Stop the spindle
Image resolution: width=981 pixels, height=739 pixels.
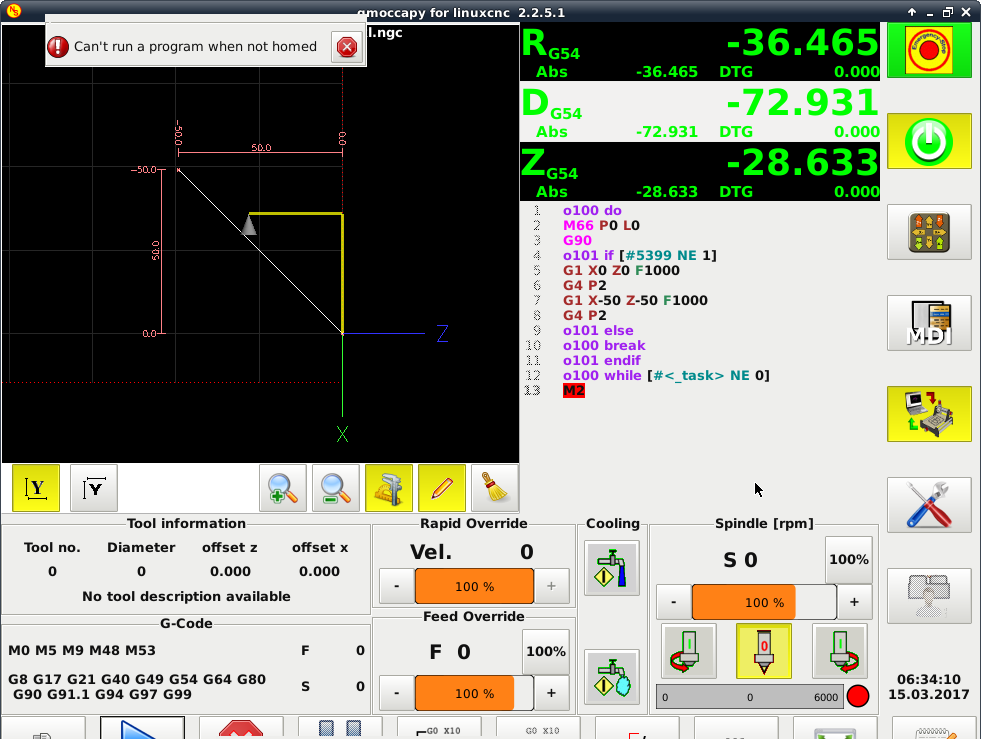tap(764, 651)
